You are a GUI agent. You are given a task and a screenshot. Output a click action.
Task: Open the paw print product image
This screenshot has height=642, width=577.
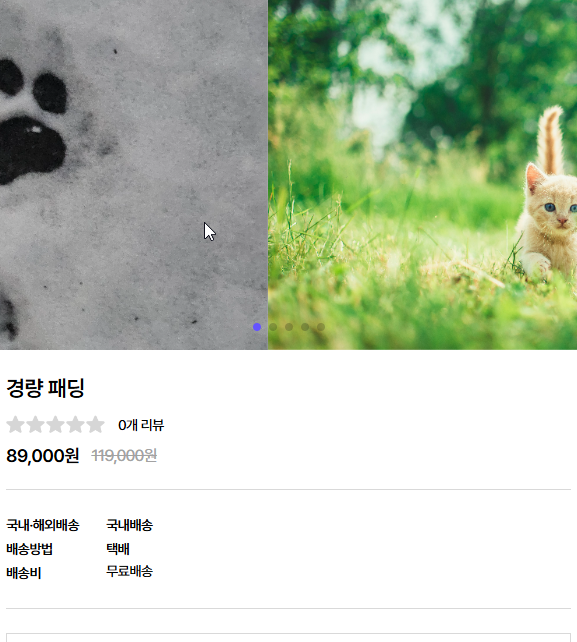[x=134, y=175]
